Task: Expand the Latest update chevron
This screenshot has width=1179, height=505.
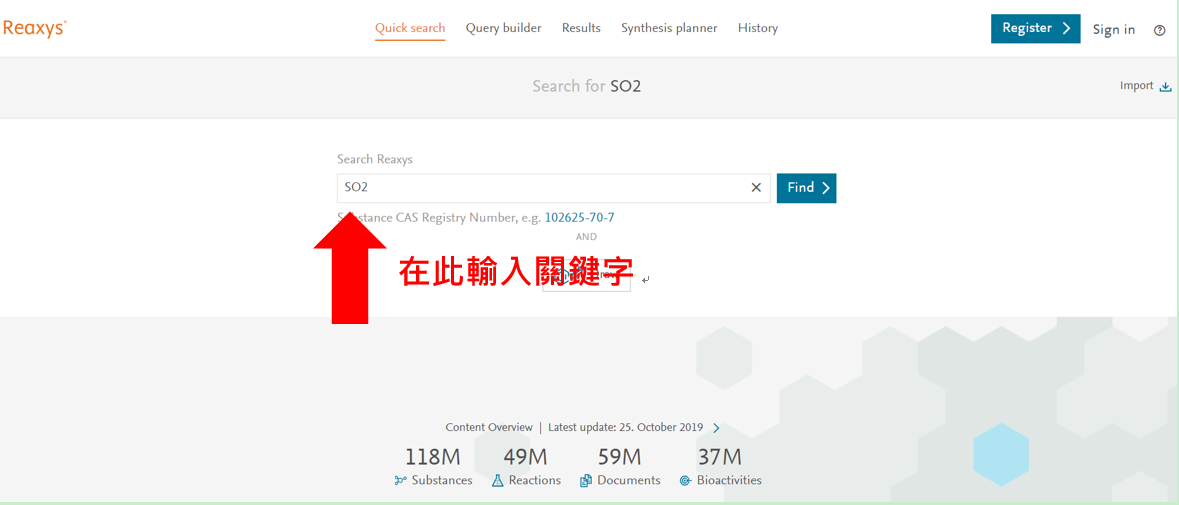Action: pos(716,428)
